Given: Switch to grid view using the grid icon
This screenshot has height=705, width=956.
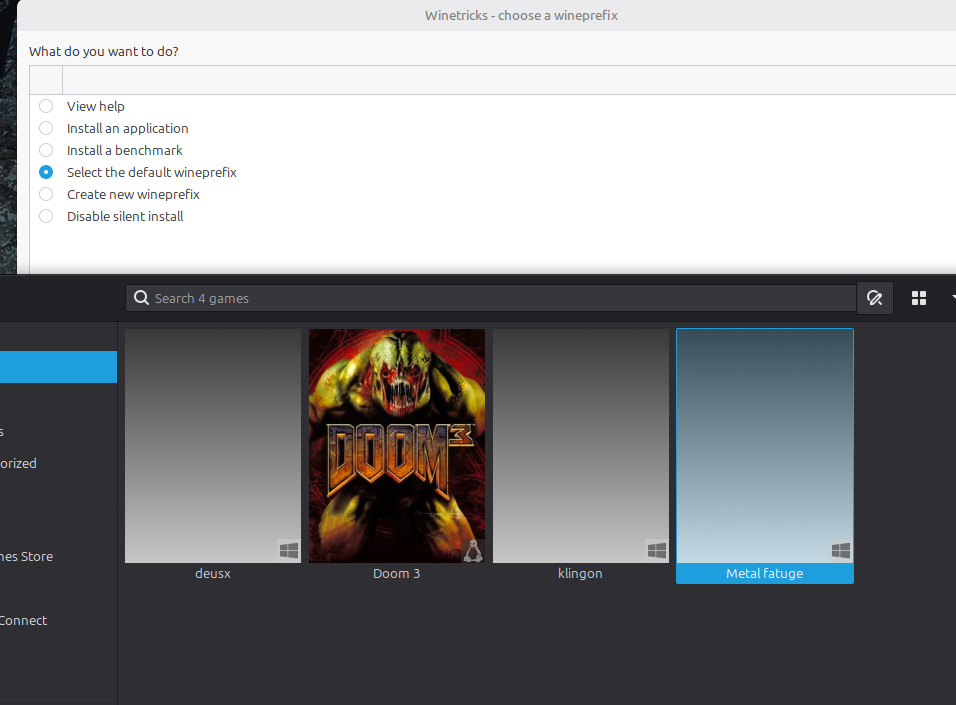Looking at the screenshot, I should click(919, 298).
